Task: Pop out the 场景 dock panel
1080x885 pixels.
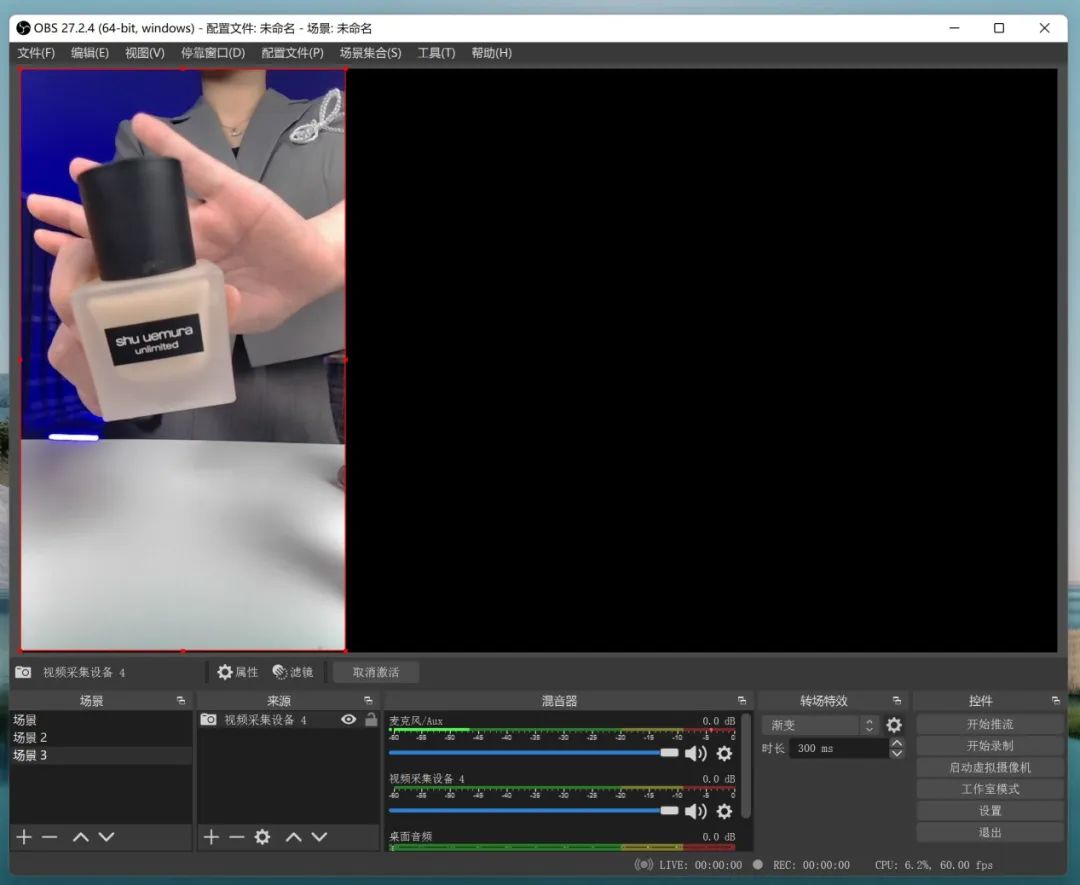Action: point(180,700)
